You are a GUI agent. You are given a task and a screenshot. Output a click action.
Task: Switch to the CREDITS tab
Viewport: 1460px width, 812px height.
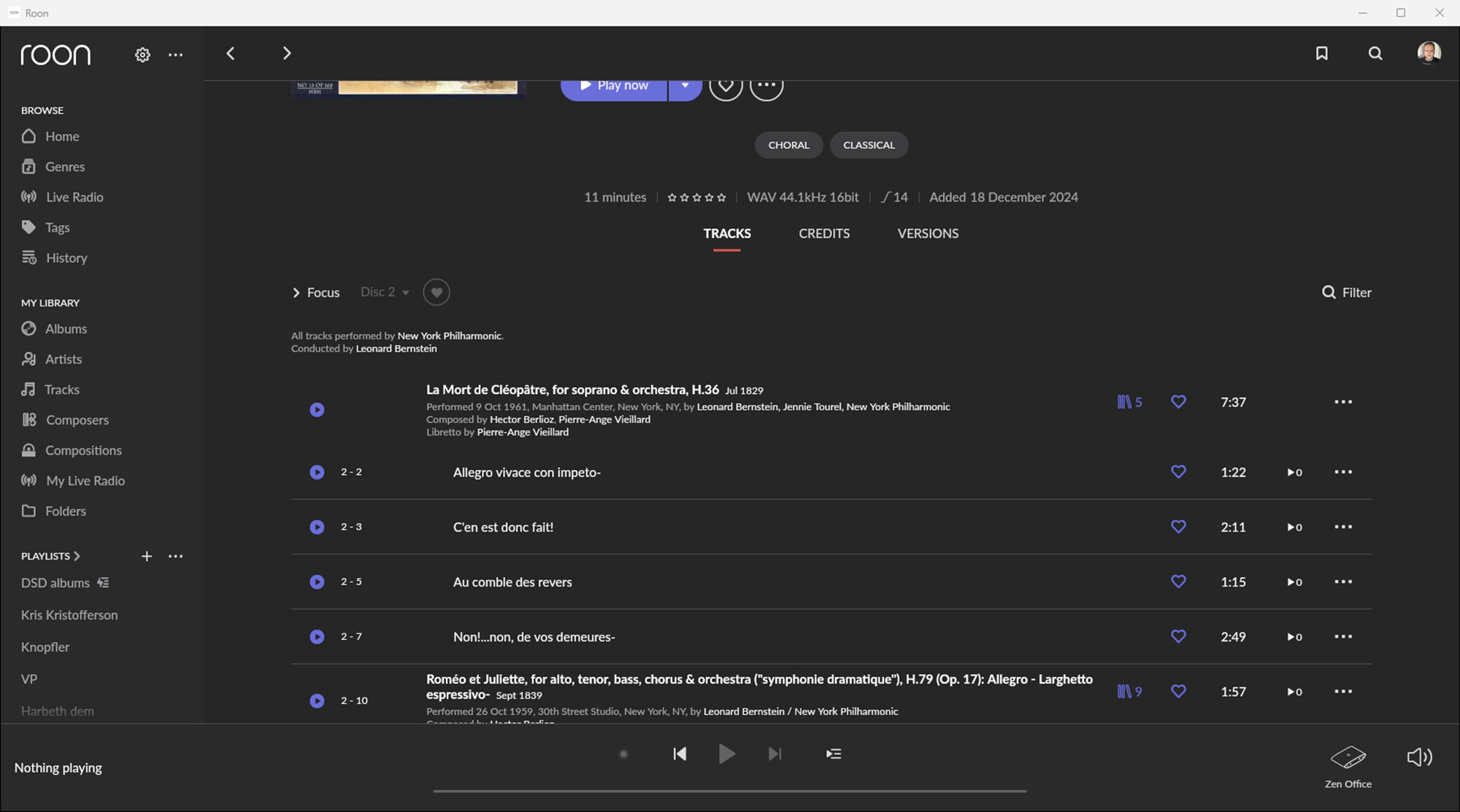click(x=824, y=233)
